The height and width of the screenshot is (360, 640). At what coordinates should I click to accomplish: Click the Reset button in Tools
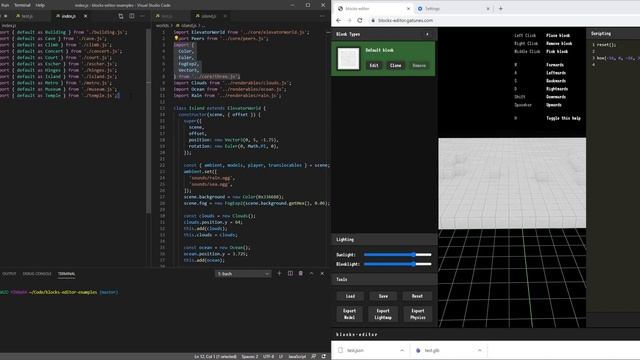click(417, 296)
